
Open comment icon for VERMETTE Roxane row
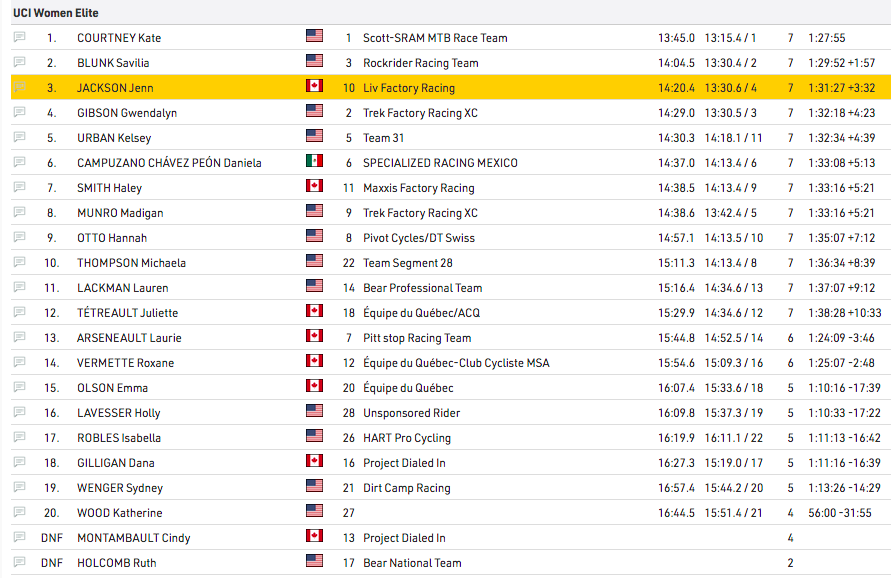tap(20, 362)
